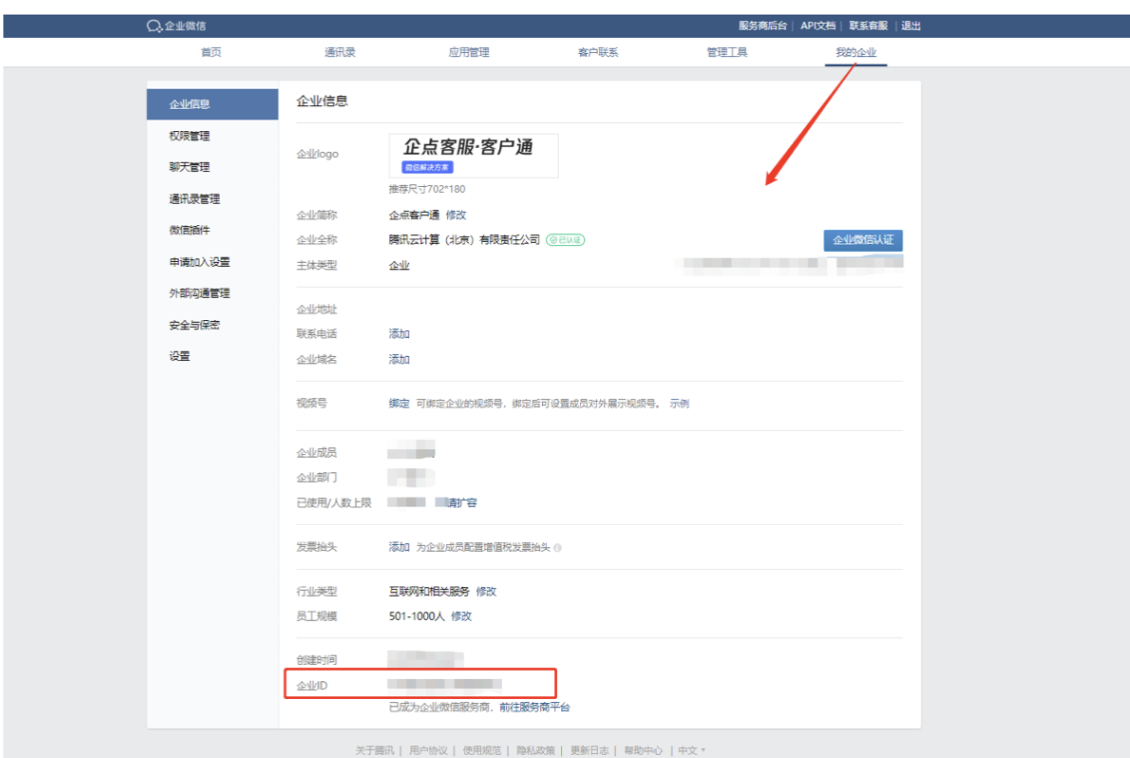Viewport: 1130px width, 758px height.
Task: Open 权限管理 in the sidebar
Action: point(190,135)
